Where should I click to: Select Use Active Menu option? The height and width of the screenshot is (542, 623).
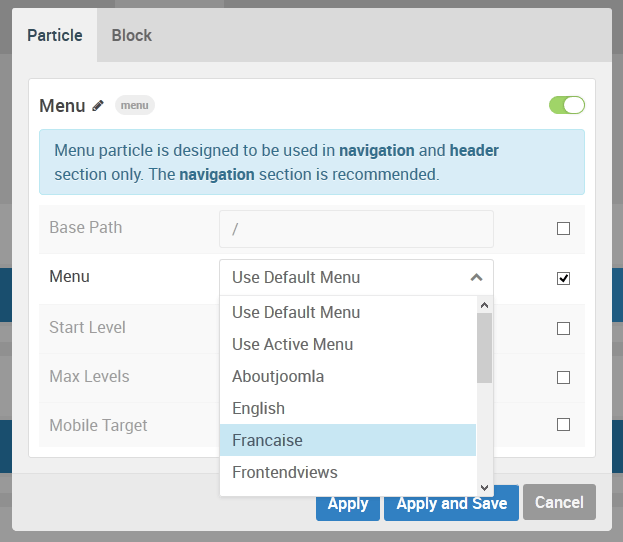click(292, 344)
